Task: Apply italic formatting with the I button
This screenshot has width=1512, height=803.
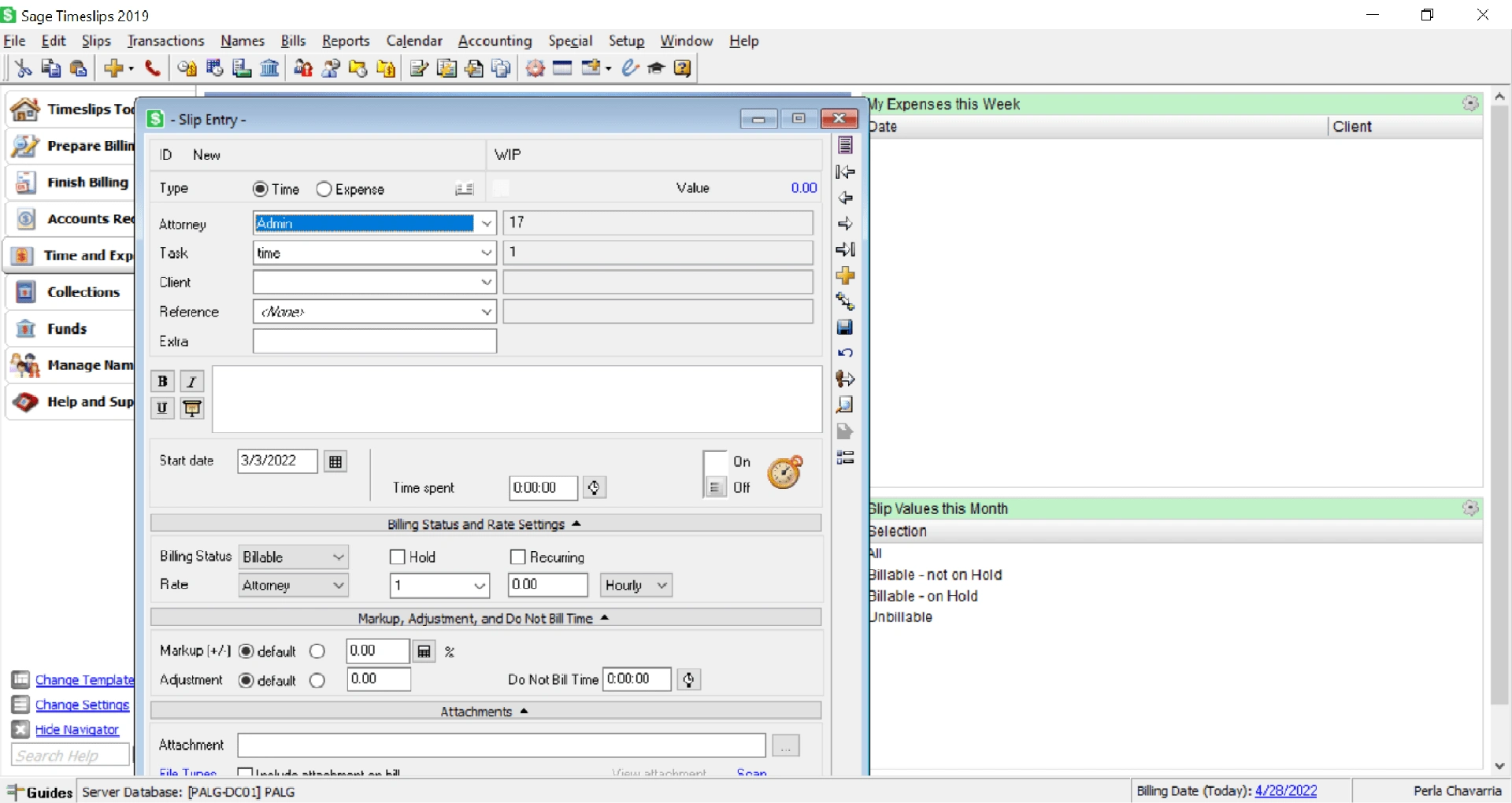Action: [192, 382]
